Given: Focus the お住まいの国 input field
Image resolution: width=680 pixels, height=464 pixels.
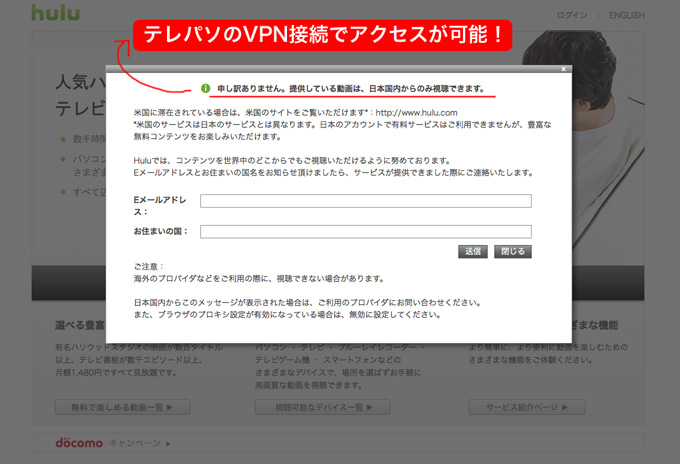Looking at the screenshot, I should [x=366, y=232].
